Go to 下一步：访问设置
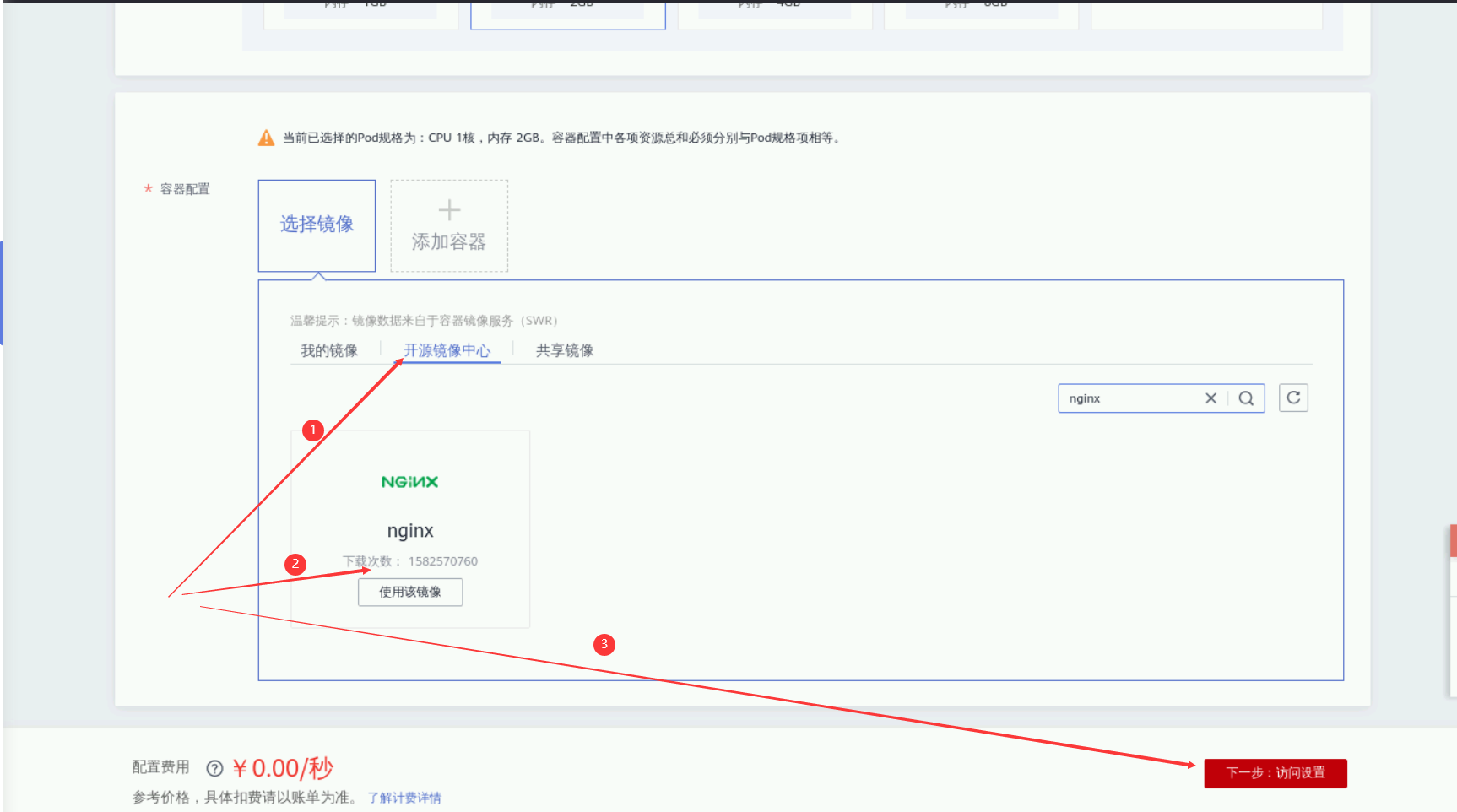 click(1276, 773)
